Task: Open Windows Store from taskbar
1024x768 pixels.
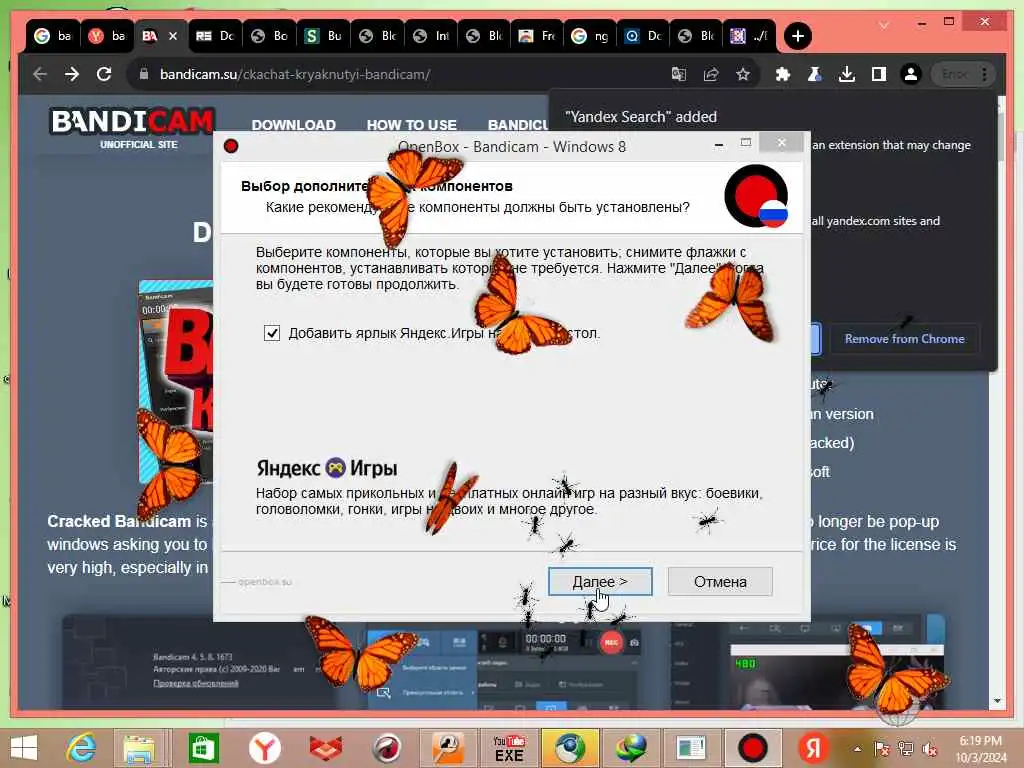Action: (x=202, y=748)
